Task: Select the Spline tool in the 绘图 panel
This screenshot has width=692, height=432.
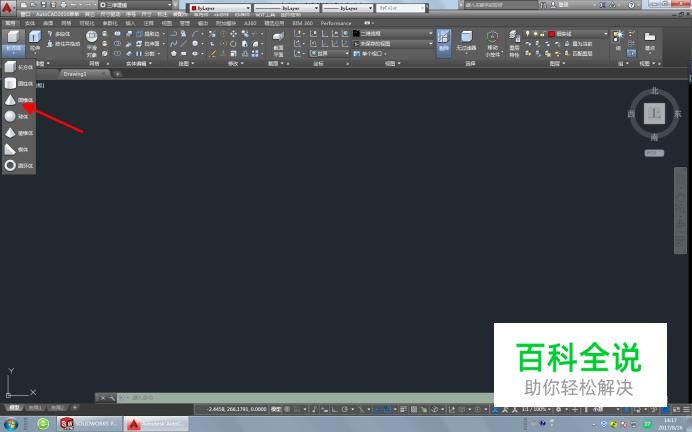Action: [x=173, y=44]
